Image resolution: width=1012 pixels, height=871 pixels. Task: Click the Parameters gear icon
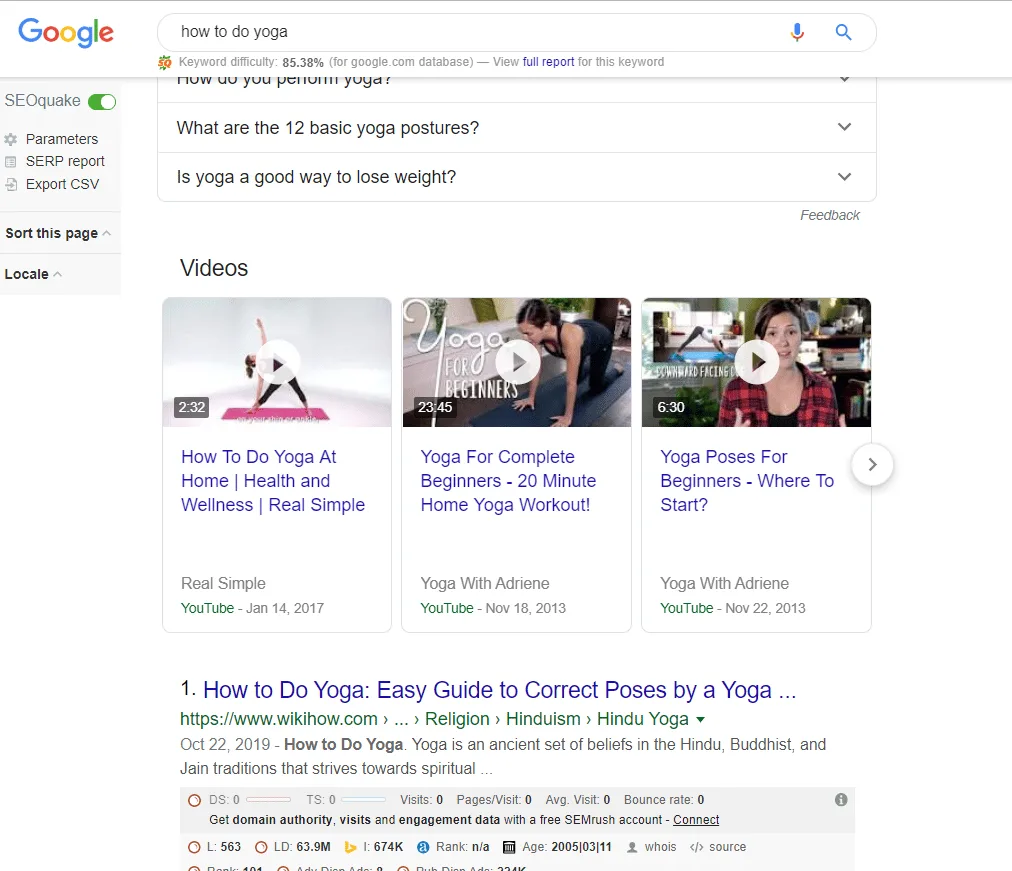click(11, 139)
